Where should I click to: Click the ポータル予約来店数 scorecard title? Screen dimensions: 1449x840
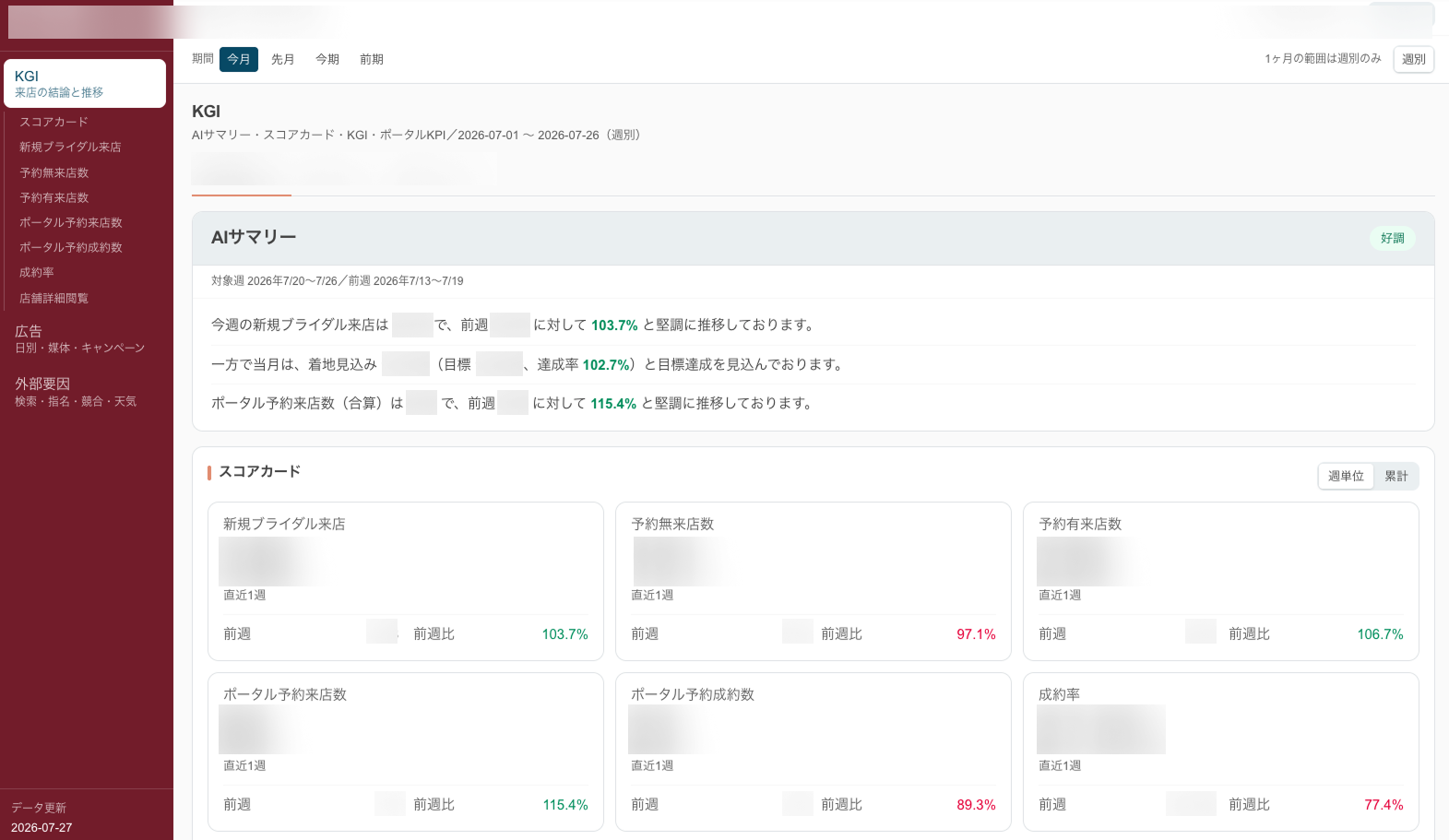pyautogui.click(x=285, y=694)
